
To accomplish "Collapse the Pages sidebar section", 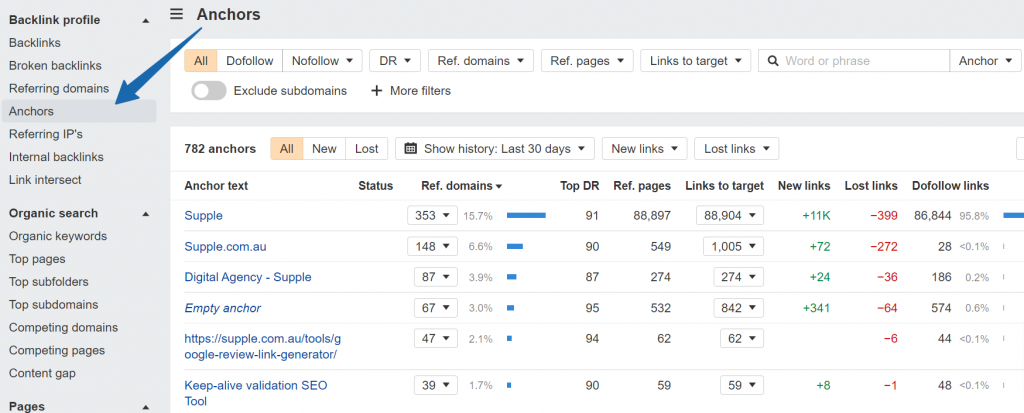I will (x=146, y=407).
